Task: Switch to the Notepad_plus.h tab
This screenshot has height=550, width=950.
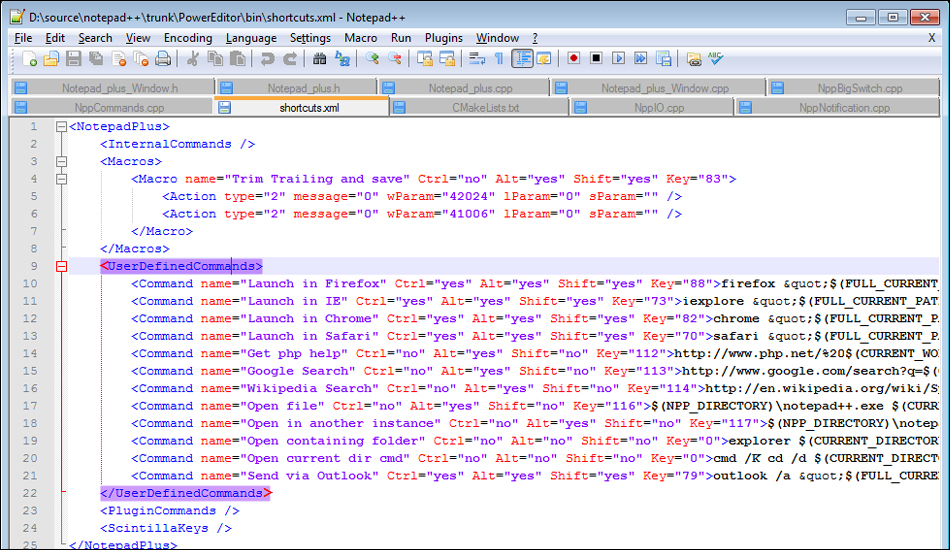Action: click(x=296, y=88)
